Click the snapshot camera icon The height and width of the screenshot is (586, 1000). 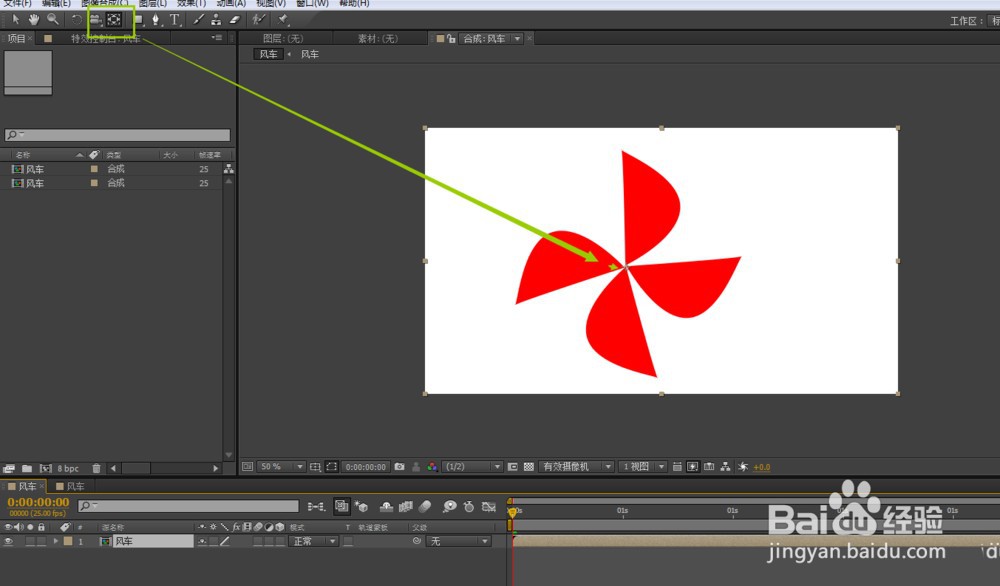click(399, 467)
